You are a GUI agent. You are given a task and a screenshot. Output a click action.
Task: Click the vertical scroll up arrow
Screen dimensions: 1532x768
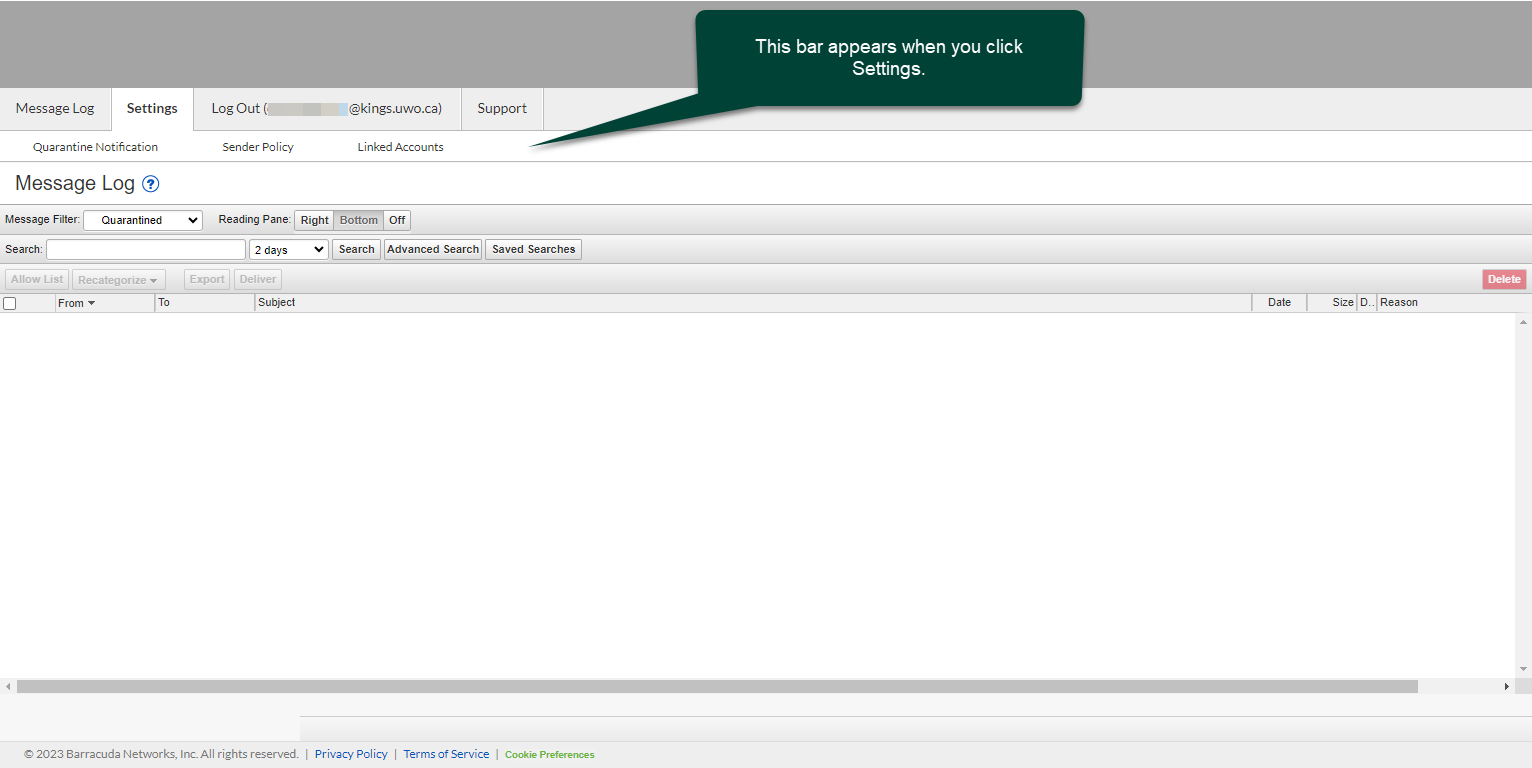pos(1523,322)
